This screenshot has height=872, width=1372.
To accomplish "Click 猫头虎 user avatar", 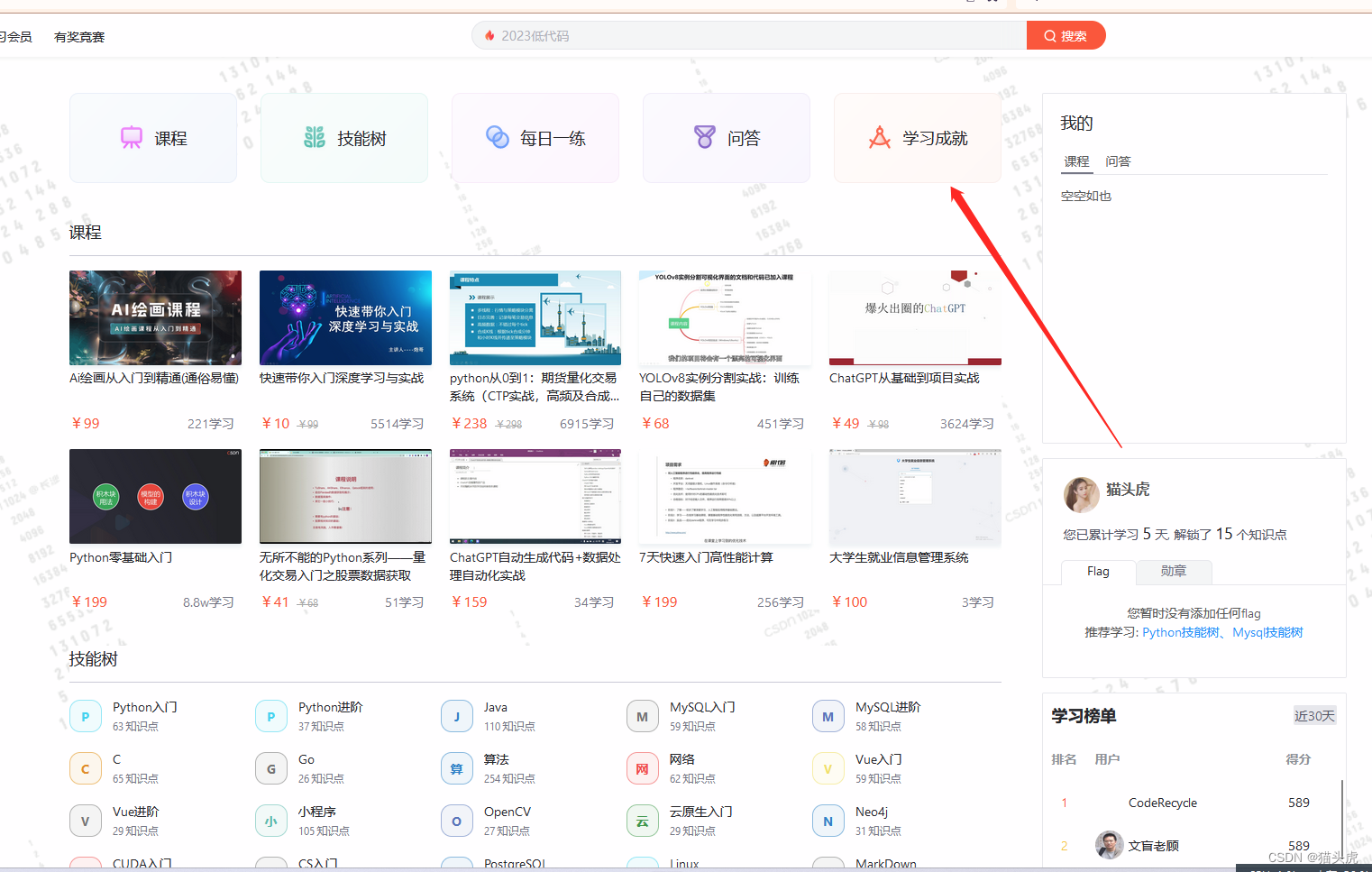I will pyautogui.click(x=1081, y=495).
